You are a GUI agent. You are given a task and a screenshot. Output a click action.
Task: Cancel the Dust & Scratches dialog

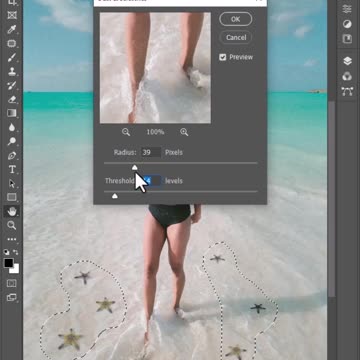(236, 37)
